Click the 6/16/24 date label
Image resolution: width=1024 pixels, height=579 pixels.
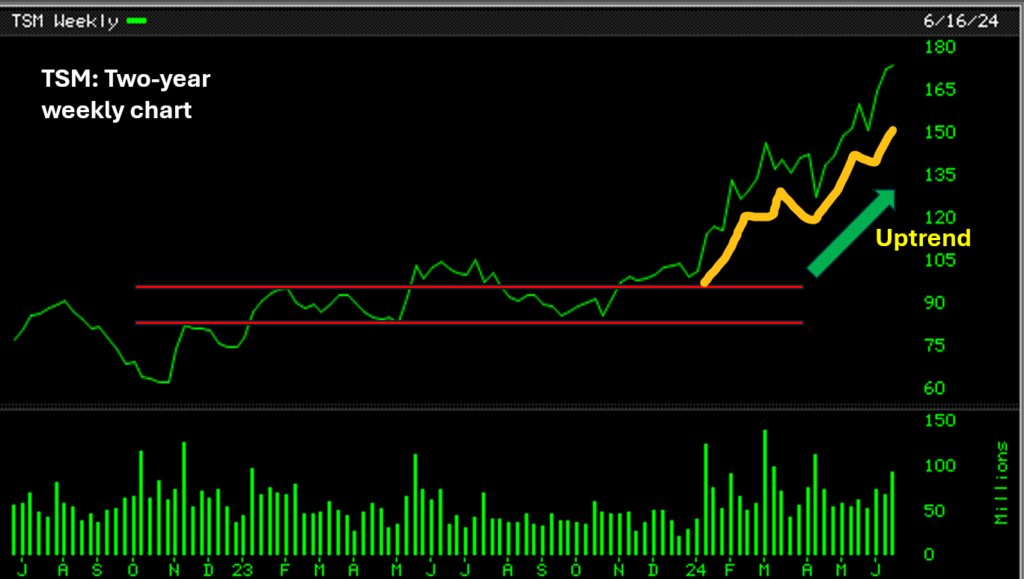click(x=958, y=21)
